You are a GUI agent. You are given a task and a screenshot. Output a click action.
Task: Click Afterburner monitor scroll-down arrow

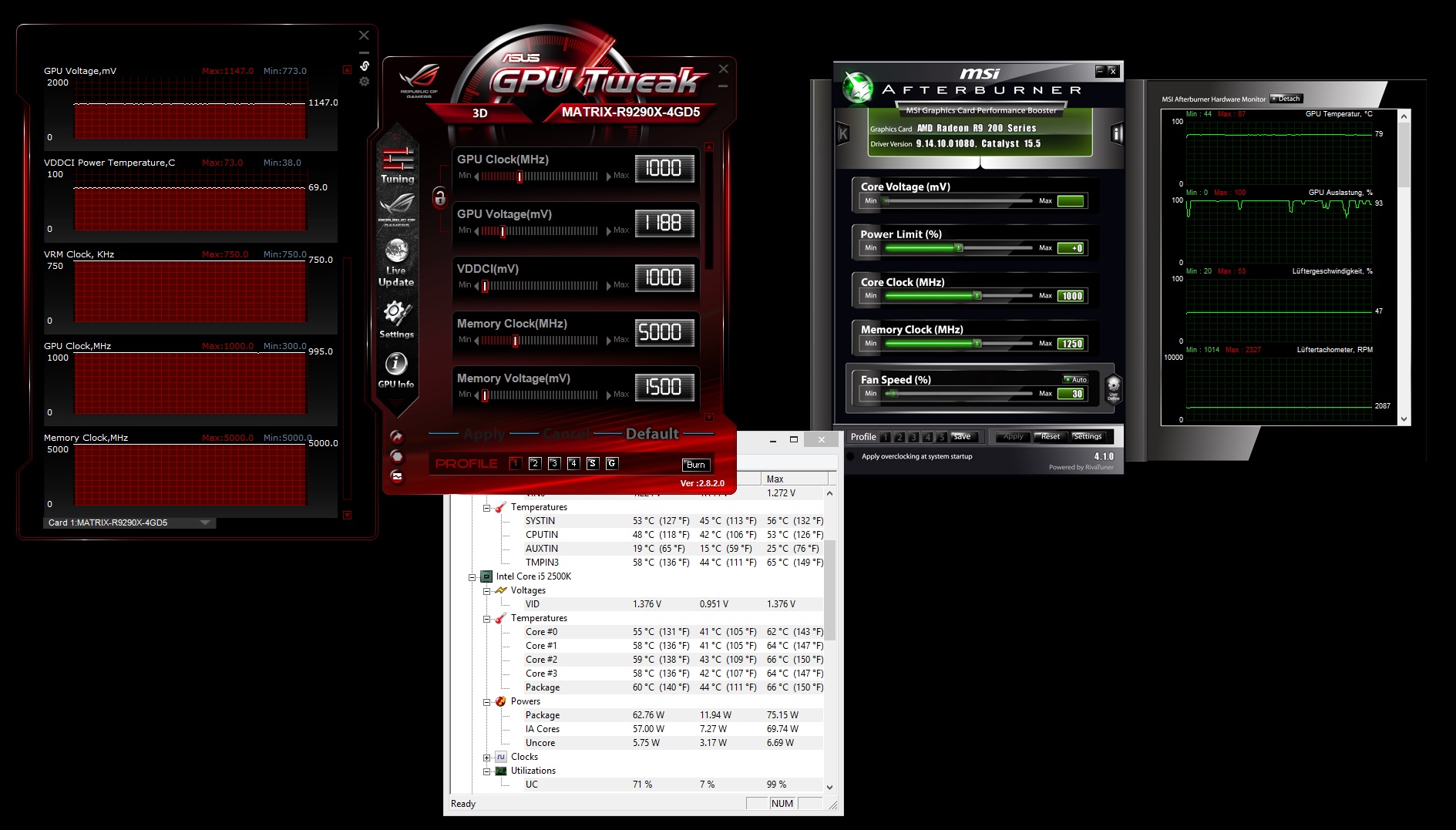(1404, 419)
